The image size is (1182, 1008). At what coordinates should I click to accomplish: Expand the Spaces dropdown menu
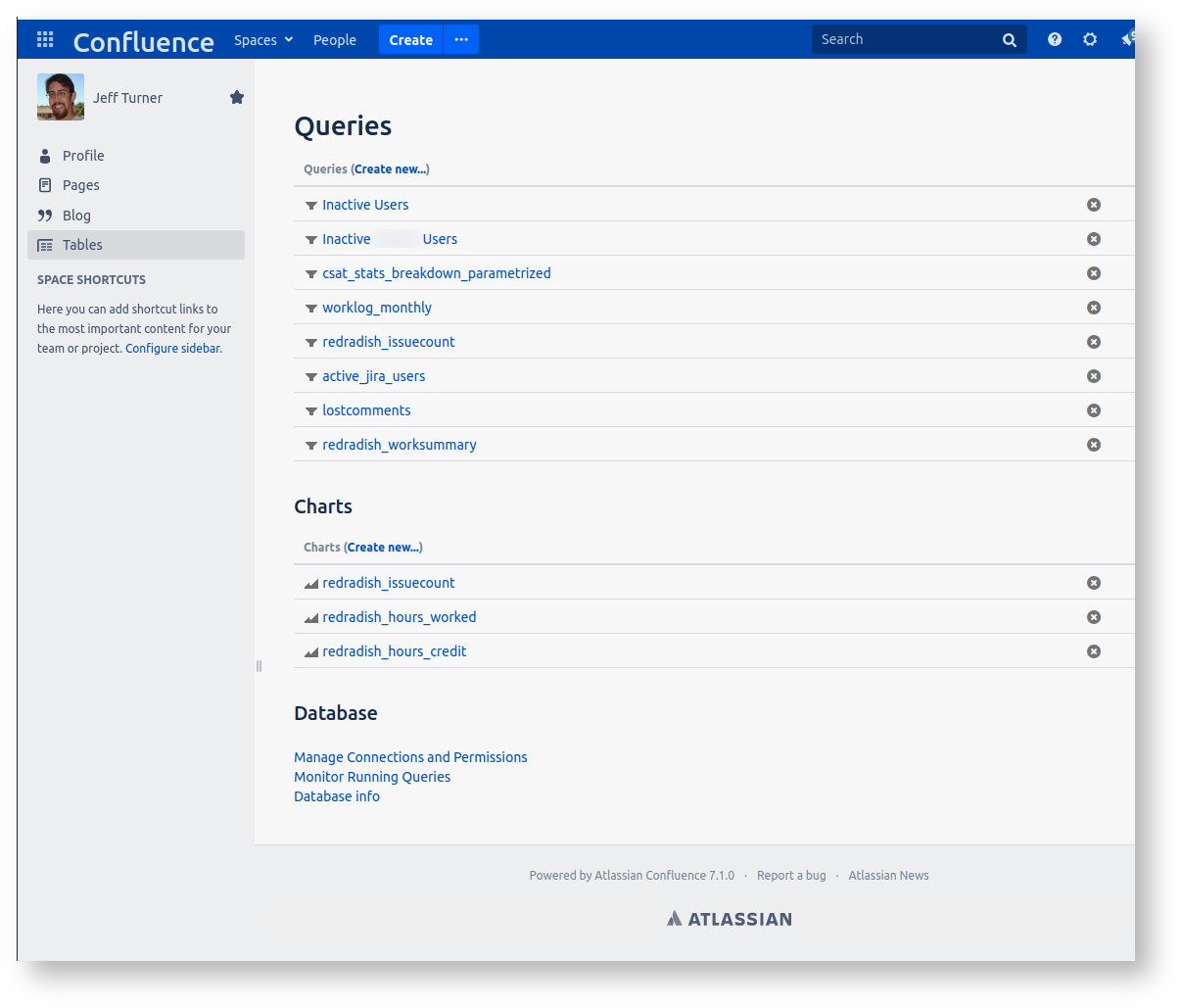[x=263, y=40]
